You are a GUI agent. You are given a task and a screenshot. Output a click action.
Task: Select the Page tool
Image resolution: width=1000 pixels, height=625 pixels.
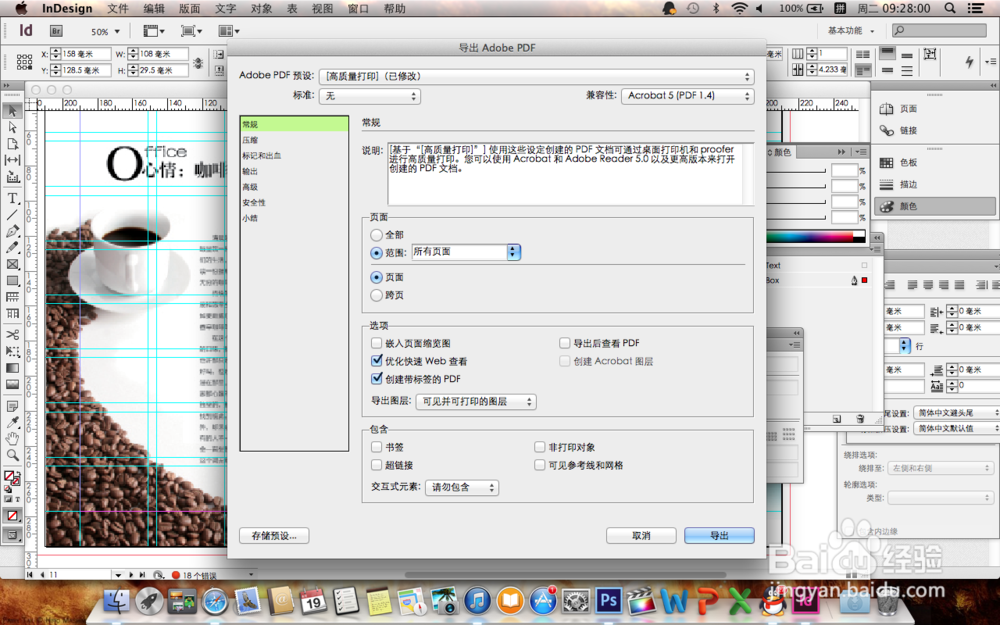click(12, 143)
